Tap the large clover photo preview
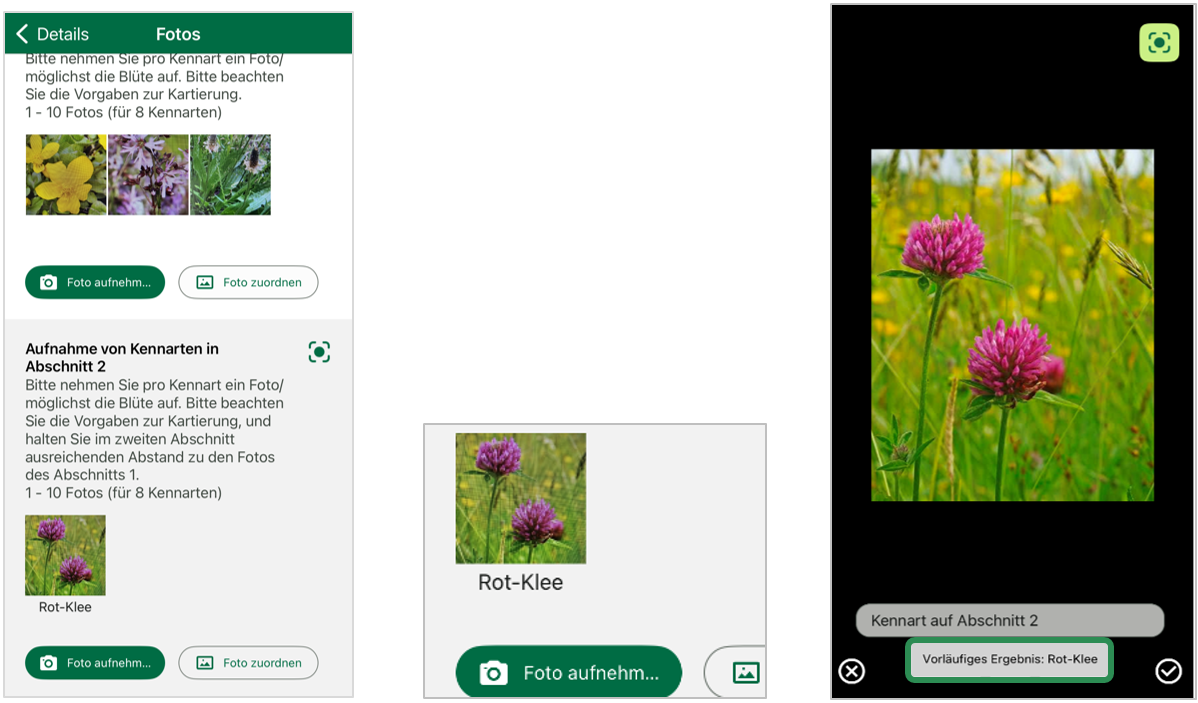Viewport: 1198px width, 703px height. pyautogui.click(x=1012, y=325)
